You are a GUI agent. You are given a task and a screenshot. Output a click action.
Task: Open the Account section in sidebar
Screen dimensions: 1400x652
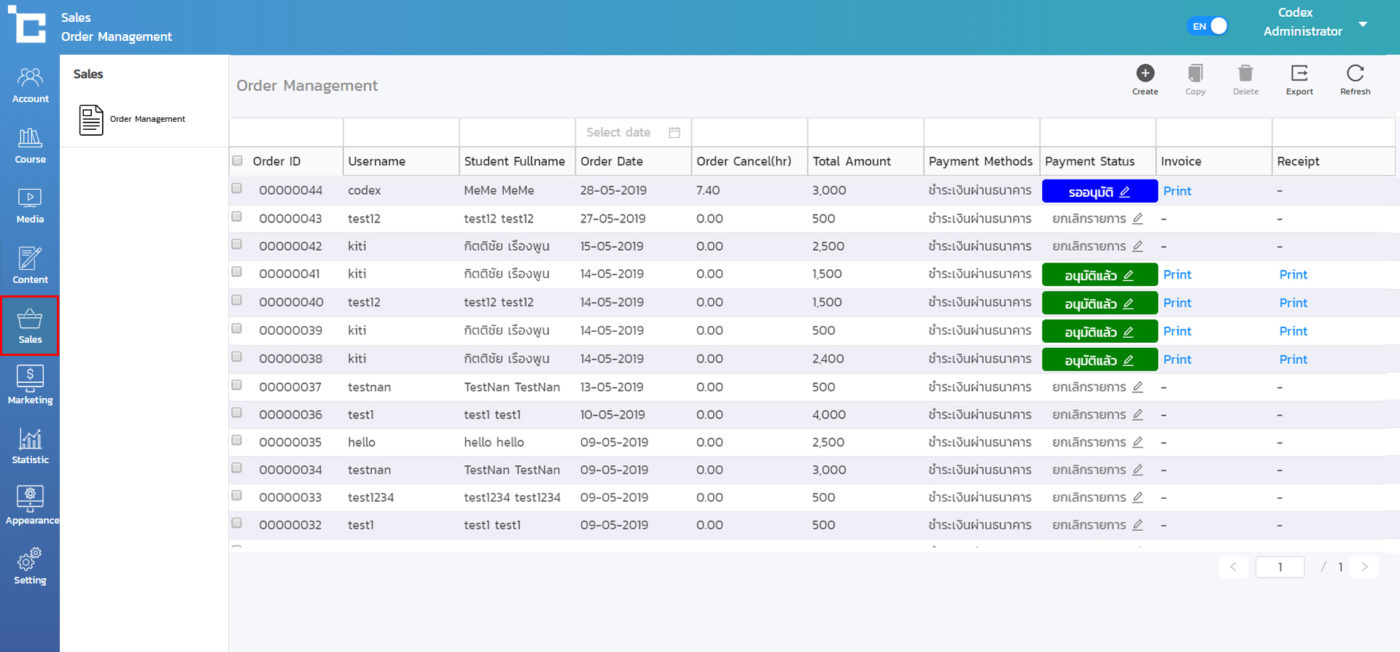[30, 85]
